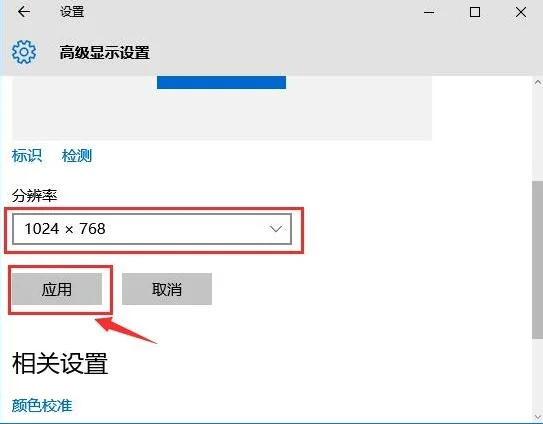Maximize the 设置 window
The image size is (543, 424).
475,12
